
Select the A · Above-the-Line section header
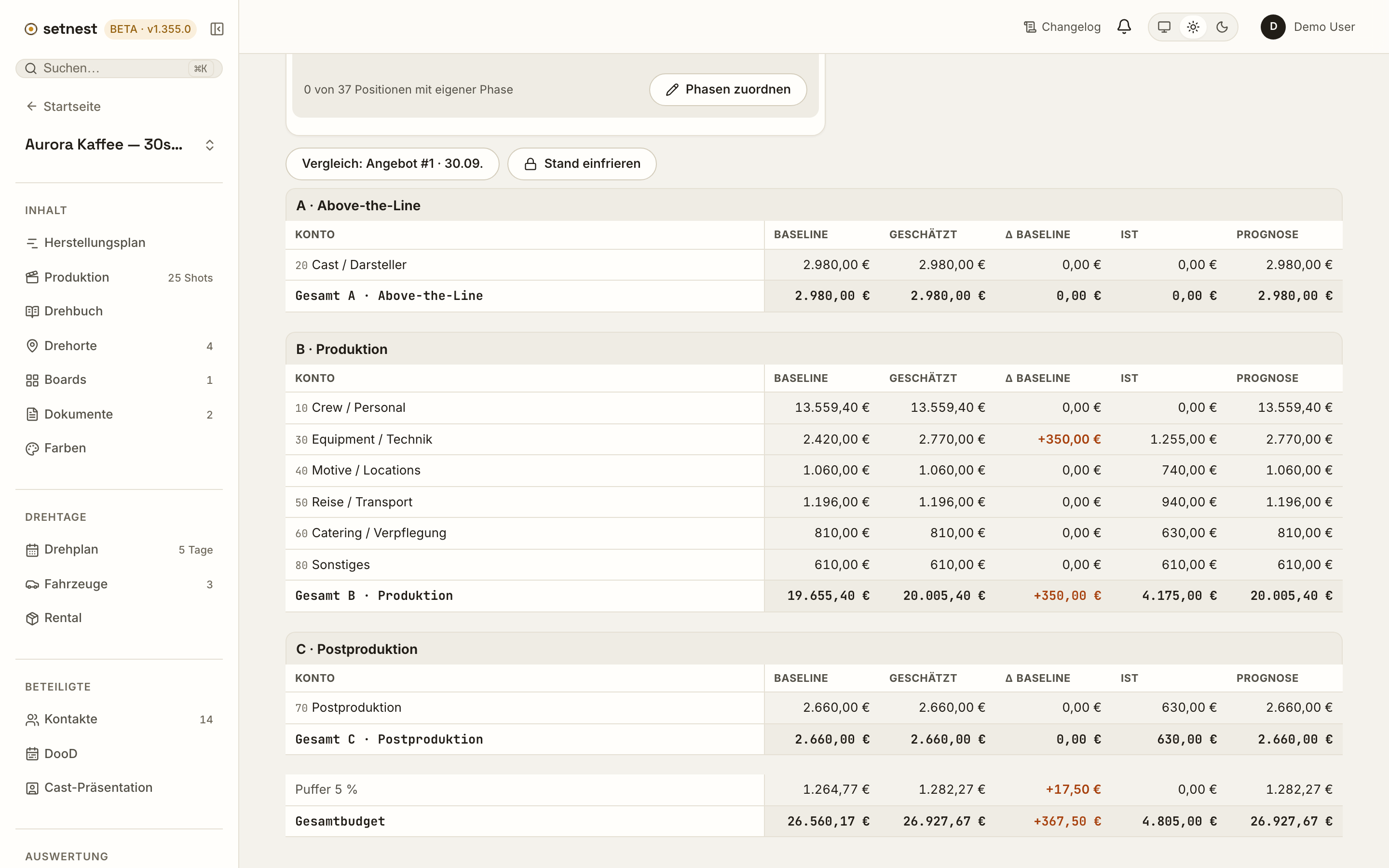pos(814,205)
